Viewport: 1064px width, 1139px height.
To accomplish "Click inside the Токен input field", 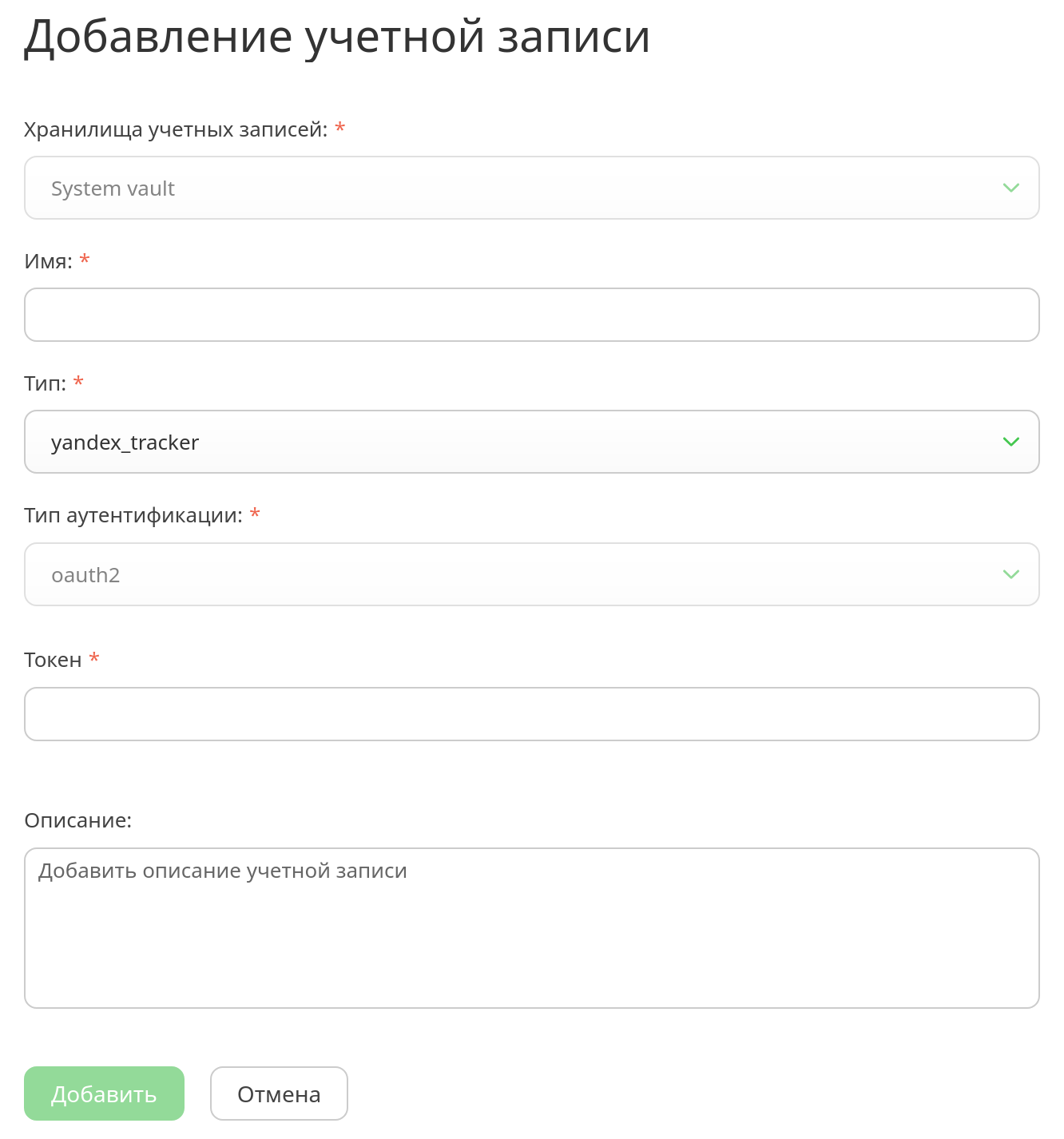I will [x=532, y=714].
